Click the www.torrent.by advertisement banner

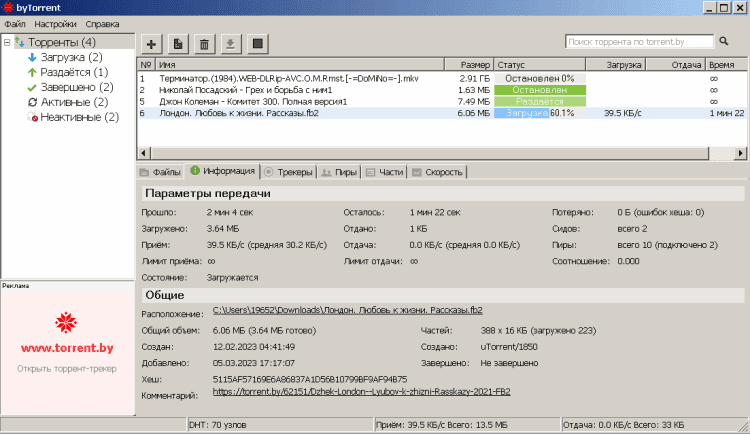tap(66, 349)
